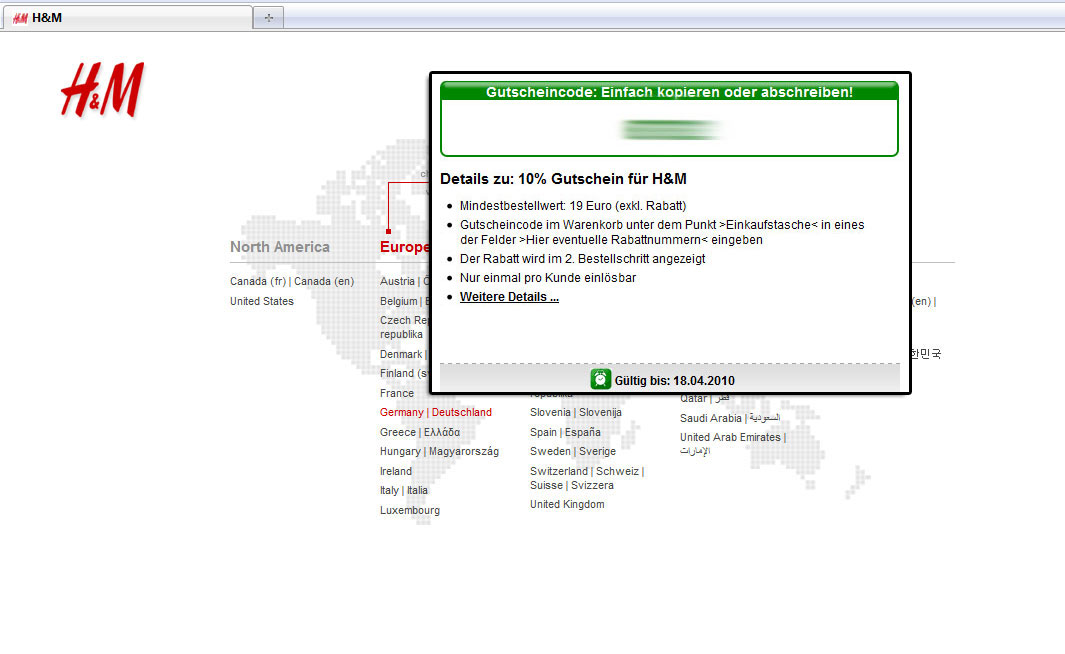Select Austria
Screen dimensions: 1065x654
[397, 281]
